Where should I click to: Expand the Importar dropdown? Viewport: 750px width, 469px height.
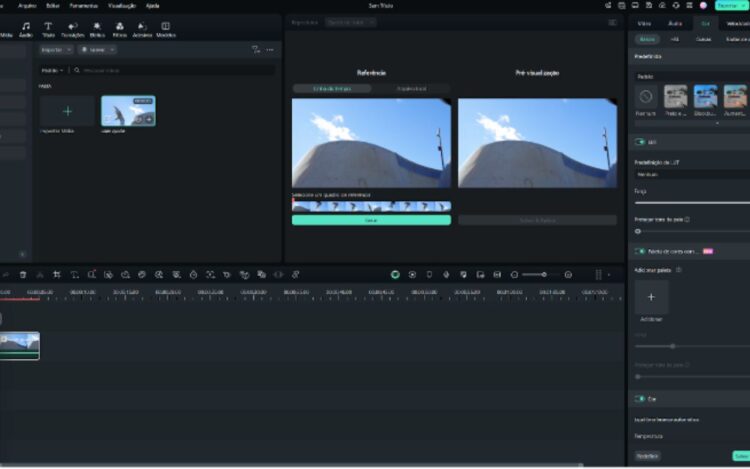[x=56, y=50]
